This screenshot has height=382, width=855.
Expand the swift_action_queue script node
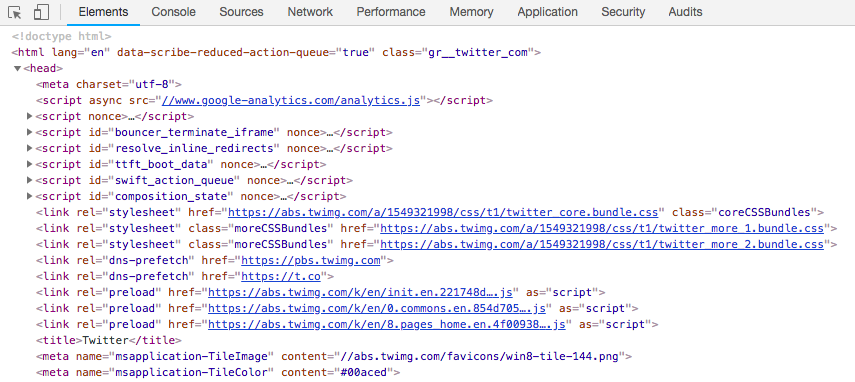[30, 180]
